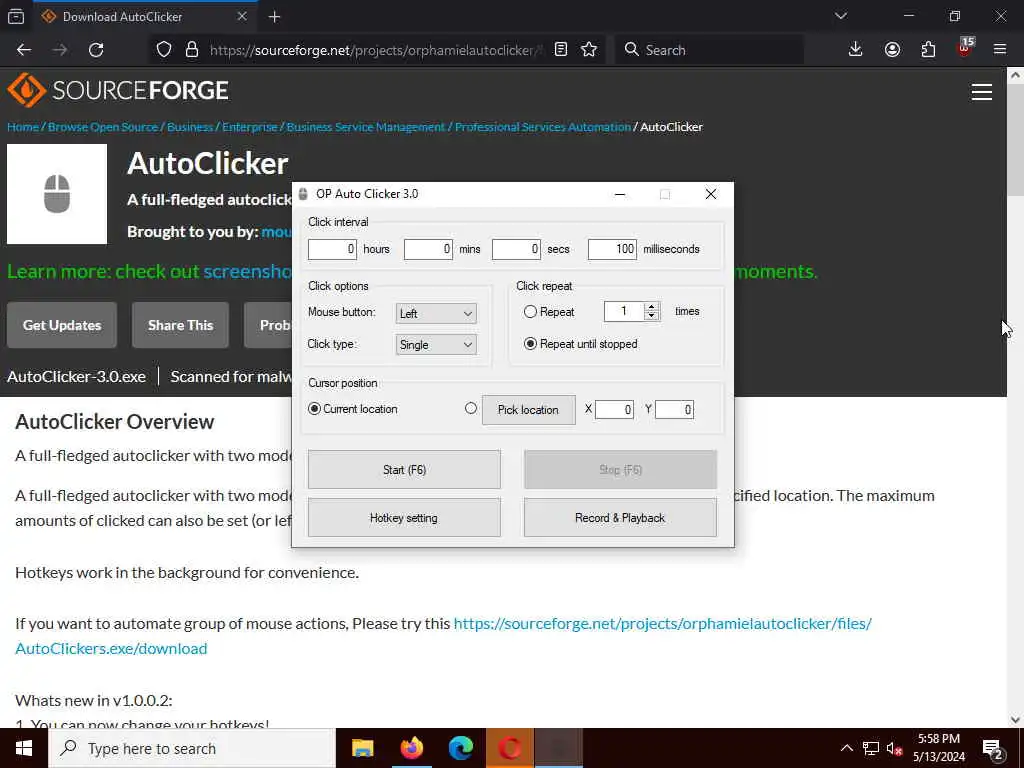Open Hotkey setting
1024x768 pixels.
(x=404, y=518)
